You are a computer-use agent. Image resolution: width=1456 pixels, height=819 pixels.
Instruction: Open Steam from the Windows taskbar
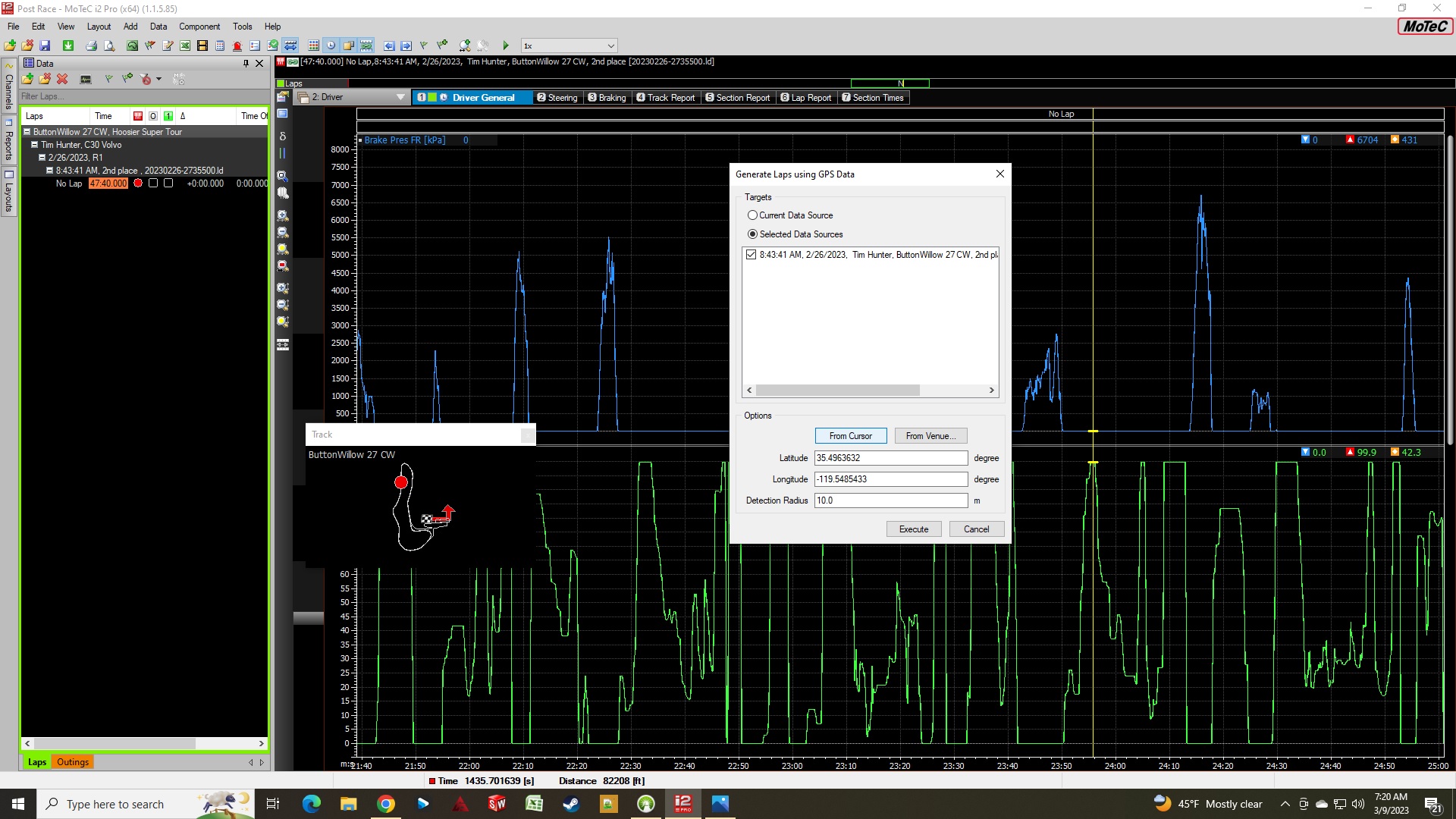571,804
